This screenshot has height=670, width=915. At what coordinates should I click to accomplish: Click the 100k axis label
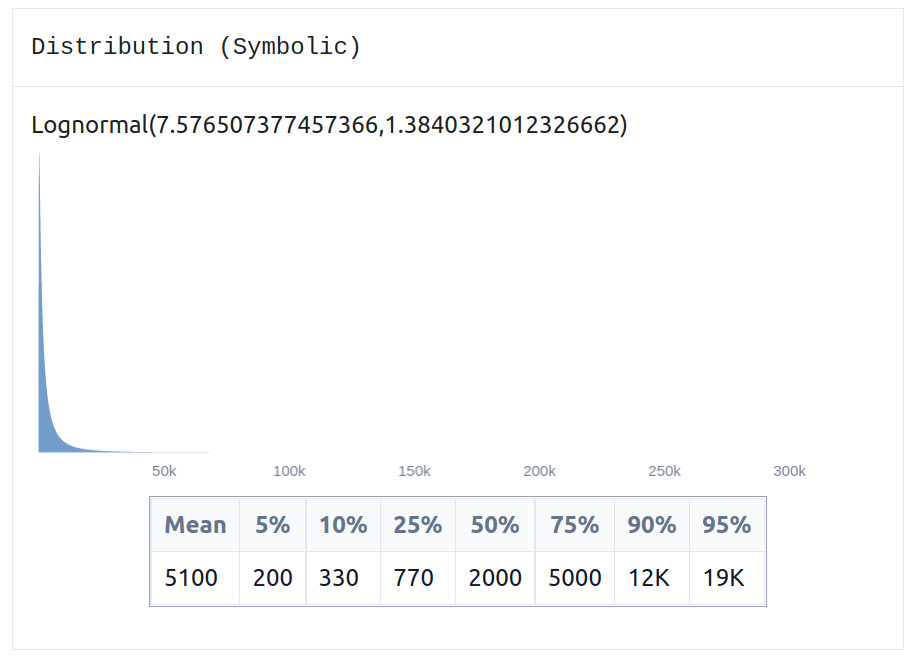pyautogui.click(x=289, y=471)
